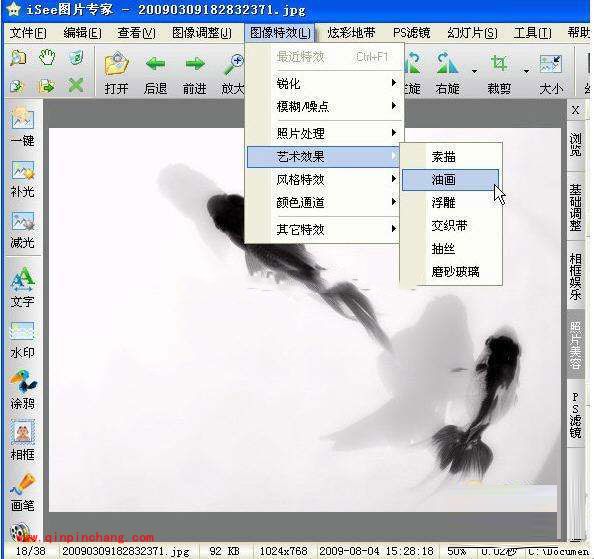Screen dimensions: 594x559
Task: Open the PS滤镜 menu
Action: tap(411, 33)
